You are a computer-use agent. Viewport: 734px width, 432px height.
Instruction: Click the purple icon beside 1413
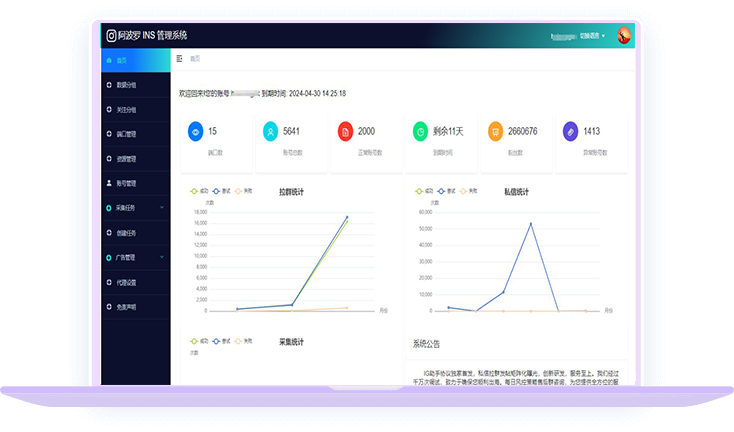570,131
